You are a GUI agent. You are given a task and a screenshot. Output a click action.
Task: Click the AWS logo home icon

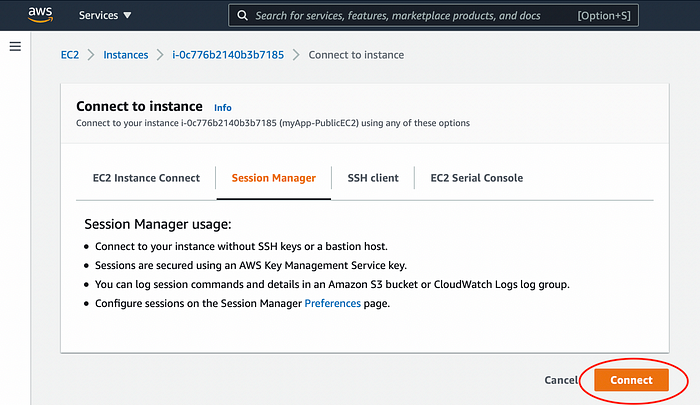(40, 15)
